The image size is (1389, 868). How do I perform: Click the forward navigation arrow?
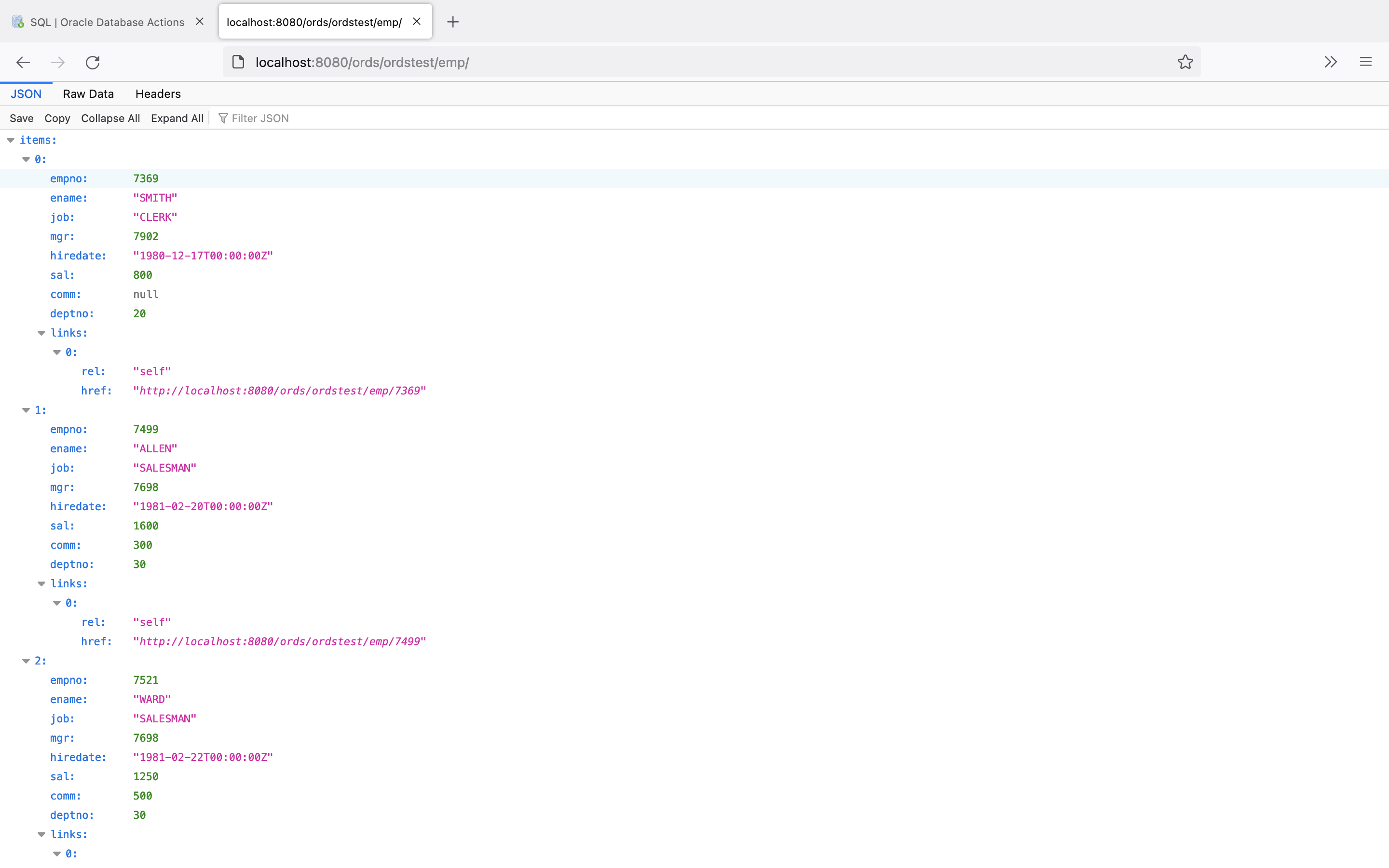tap(58, 62)
